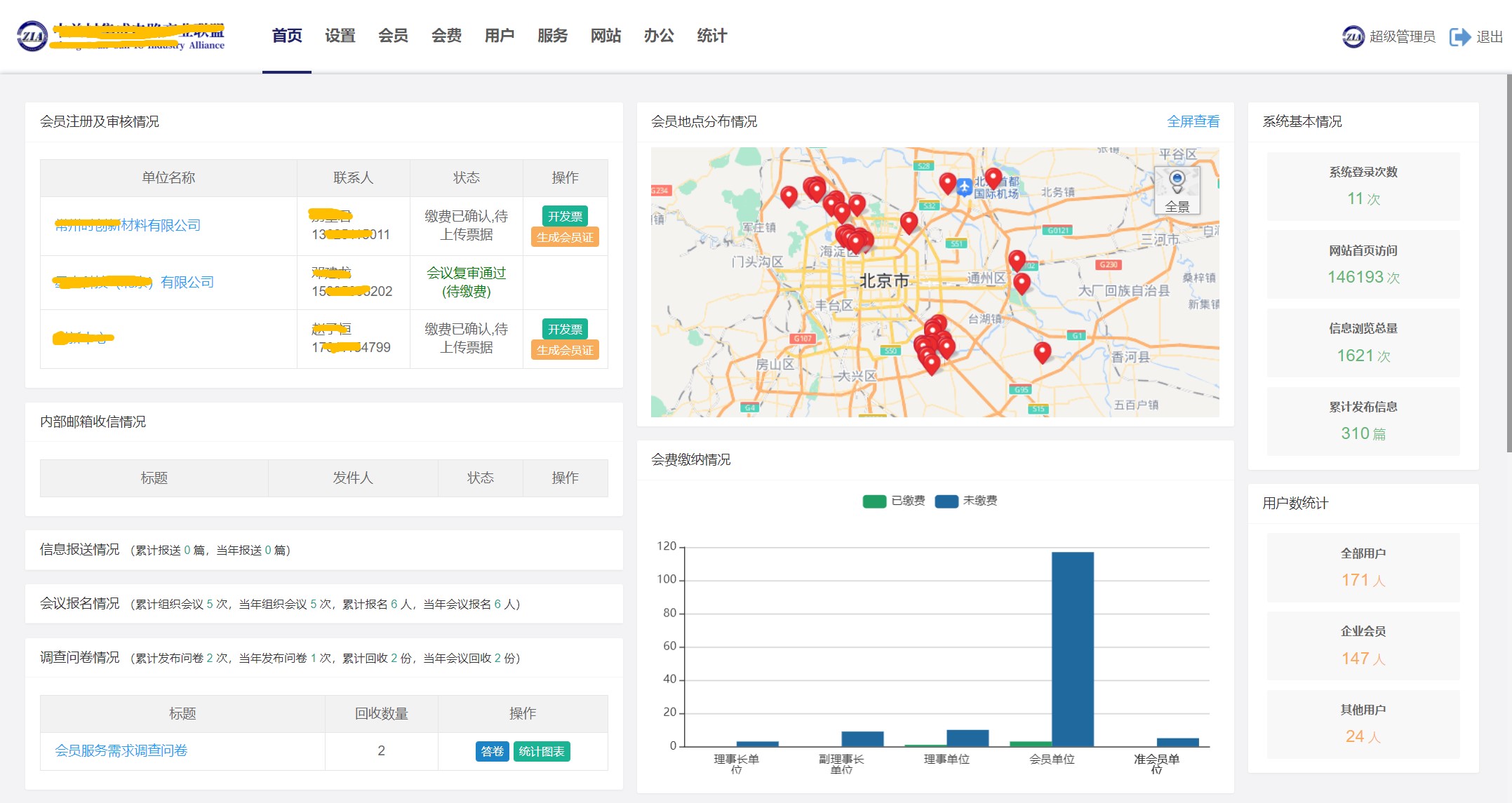Switch to the 统计 menu tab
The height and width of the screenshot is (803, 1512).
711,36
